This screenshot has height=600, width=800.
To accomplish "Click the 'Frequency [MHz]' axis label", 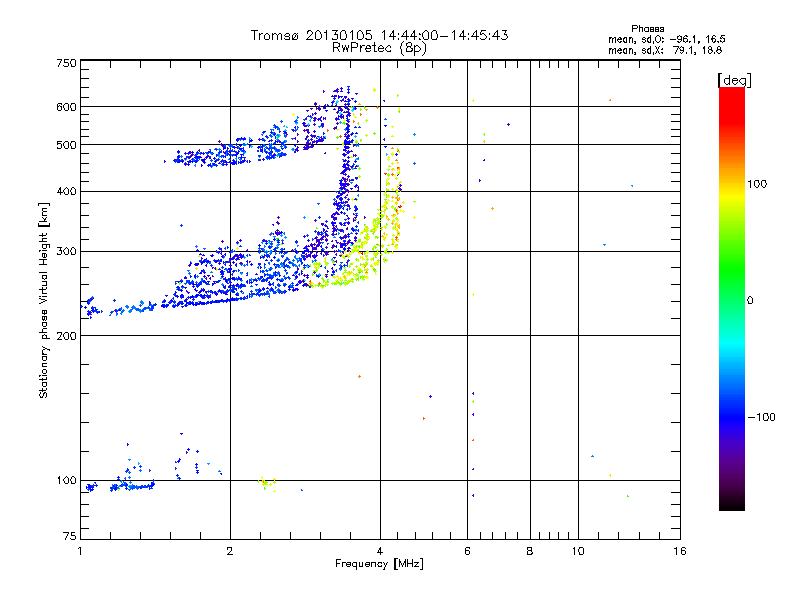I will click(379, 564).
